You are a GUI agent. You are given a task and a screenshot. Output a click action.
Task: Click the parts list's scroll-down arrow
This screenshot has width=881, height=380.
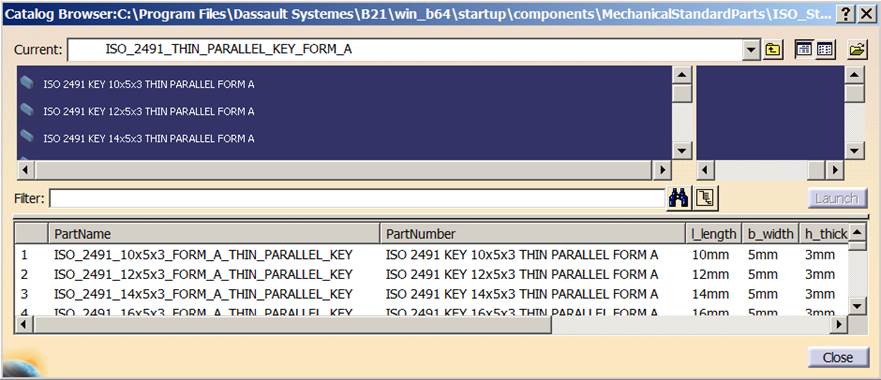(x=682, y=151)
